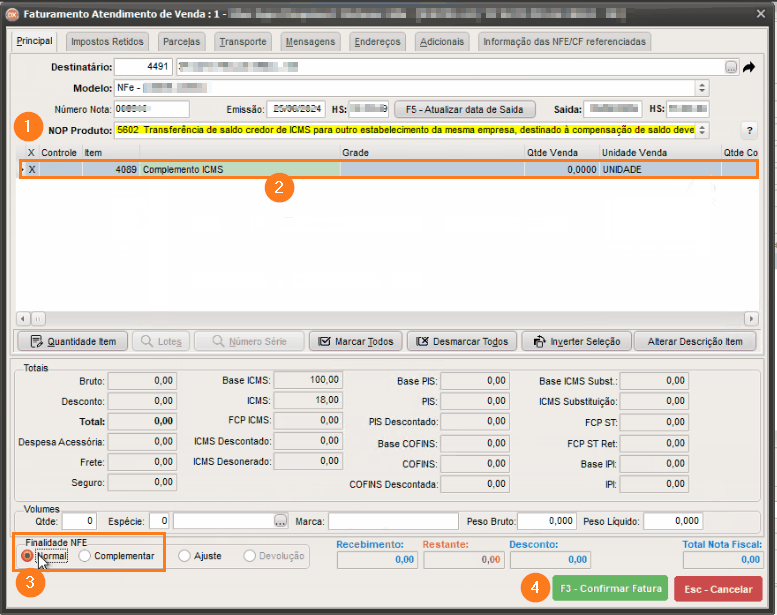This screenshot has width=777, height=615.
Task: Click Peso Líquido input field
Action: [673, 521]
